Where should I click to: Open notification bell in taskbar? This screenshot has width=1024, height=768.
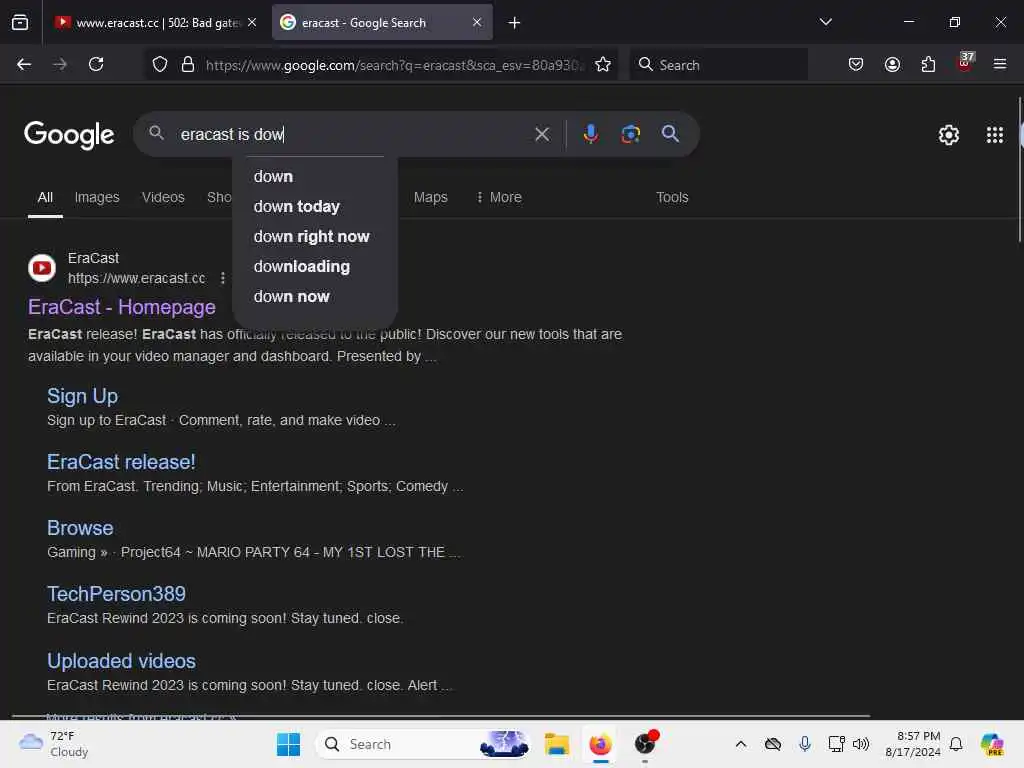[956, 744]
